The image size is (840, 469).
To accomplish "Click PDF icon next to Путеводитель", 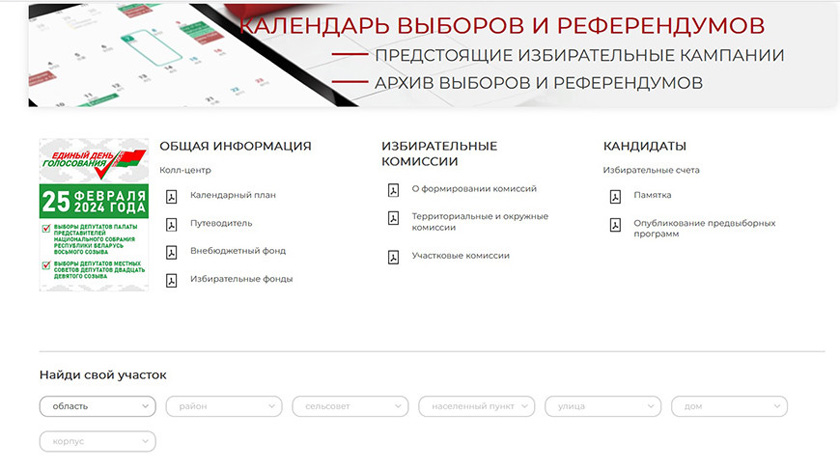I will pyautogui.click(x=171, y=224).
